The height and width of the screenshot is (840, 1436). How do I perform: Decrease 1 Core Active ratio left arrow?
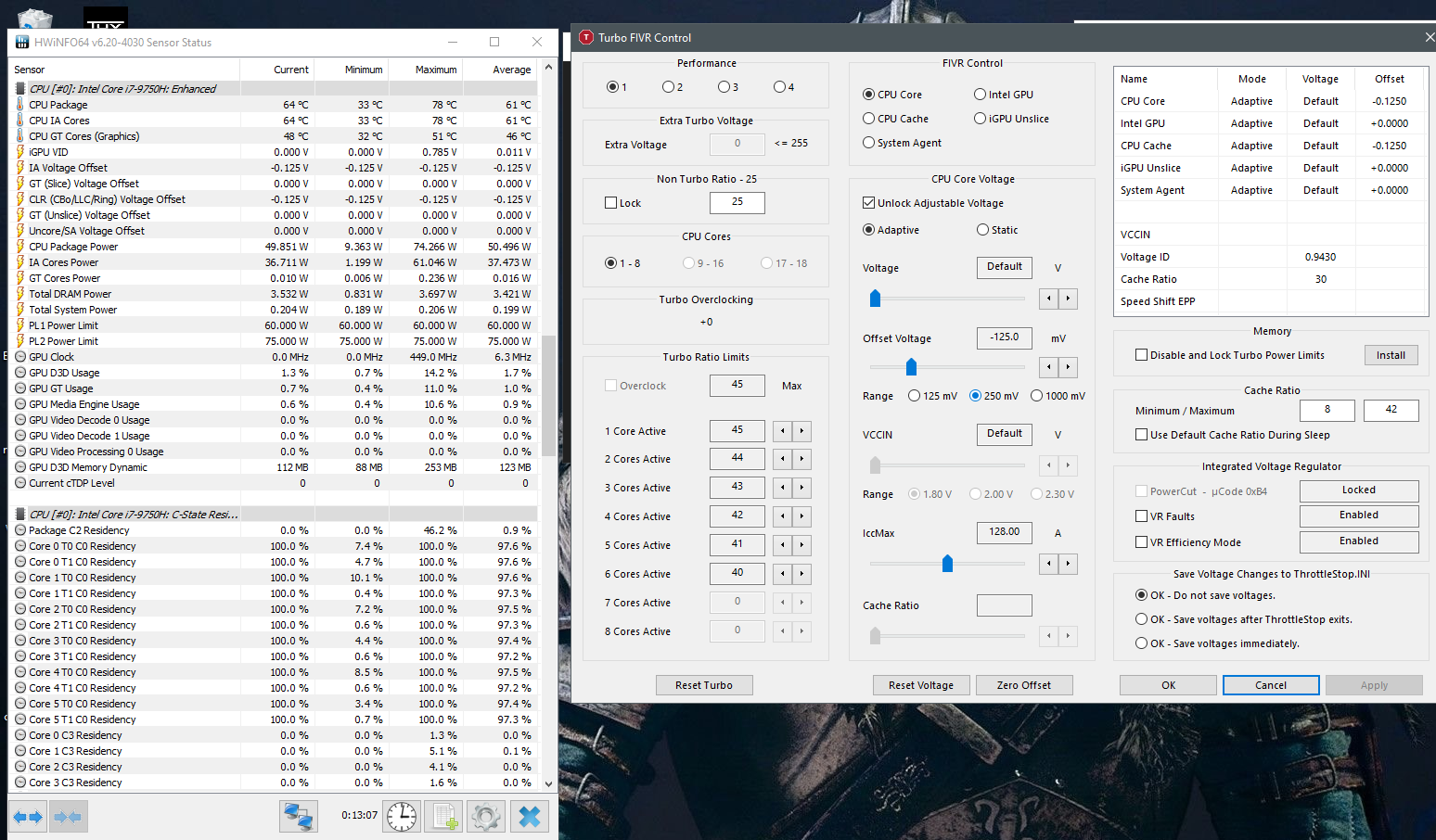(783, 431)
